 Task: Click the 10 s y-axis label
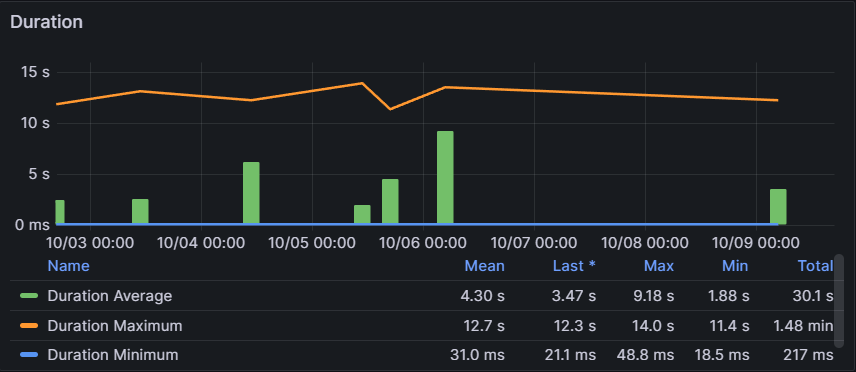35,123
